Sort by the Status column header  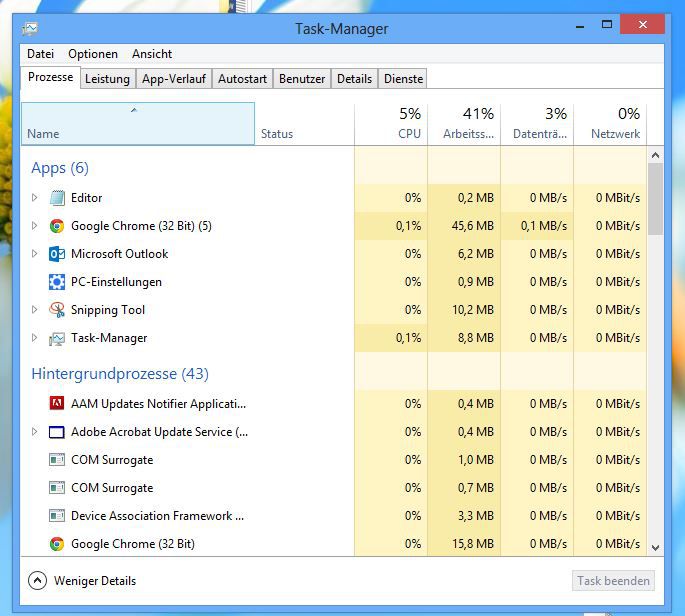(304, 124)
